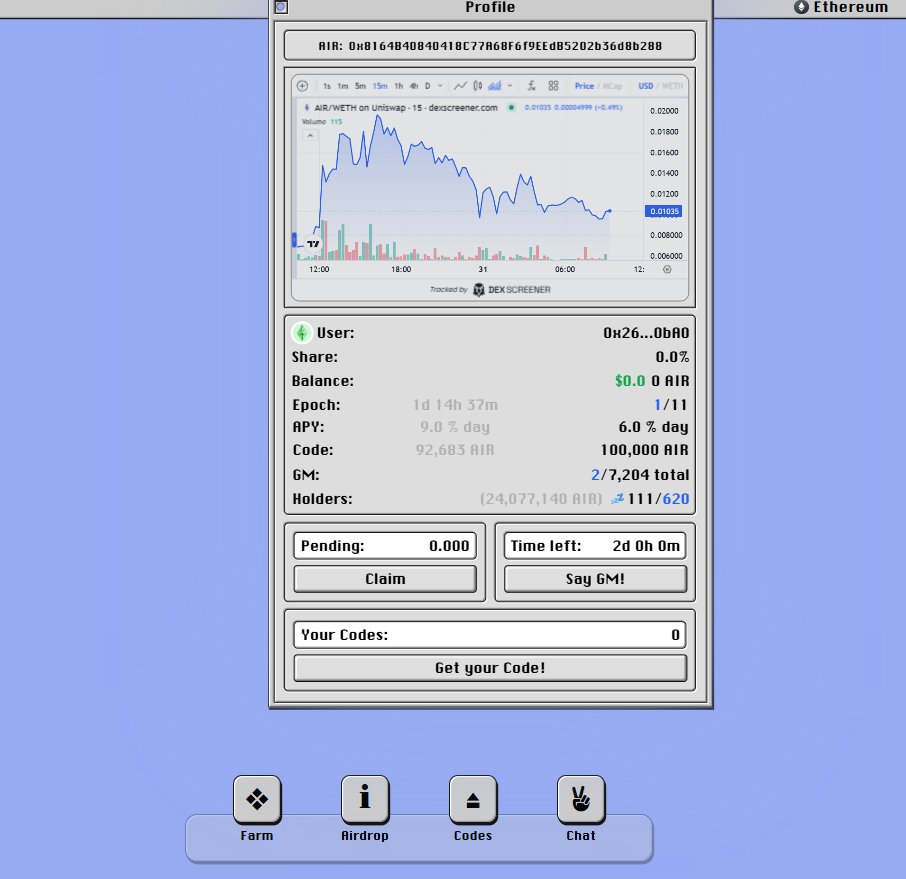Select the 1m timeframe

343,86
